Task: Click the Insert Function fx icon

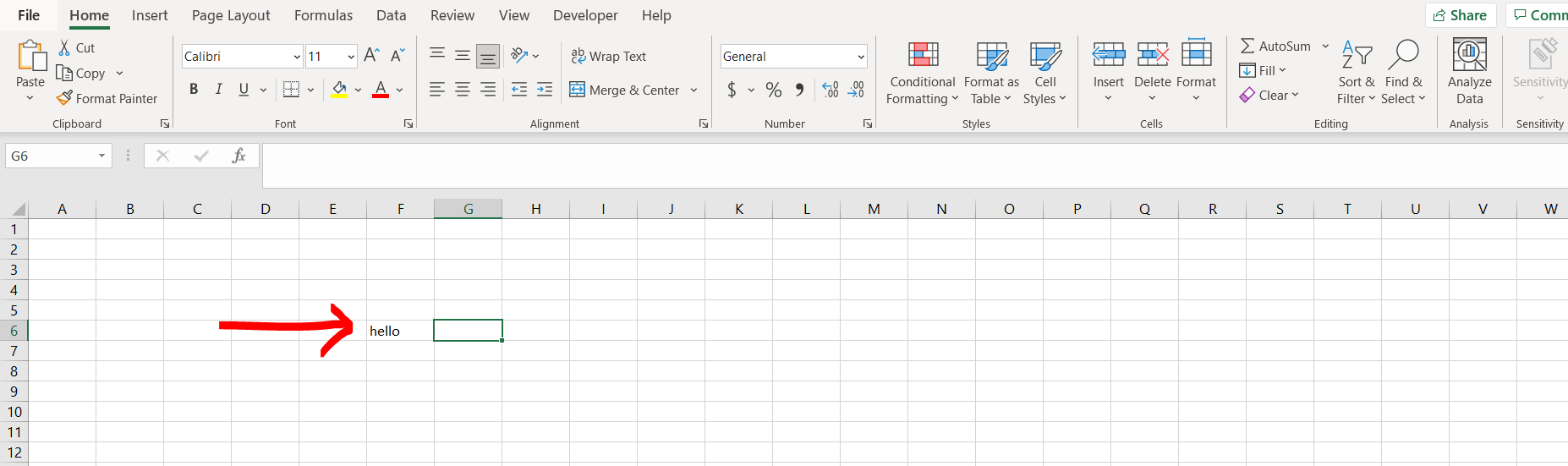Action: point(238,156)
